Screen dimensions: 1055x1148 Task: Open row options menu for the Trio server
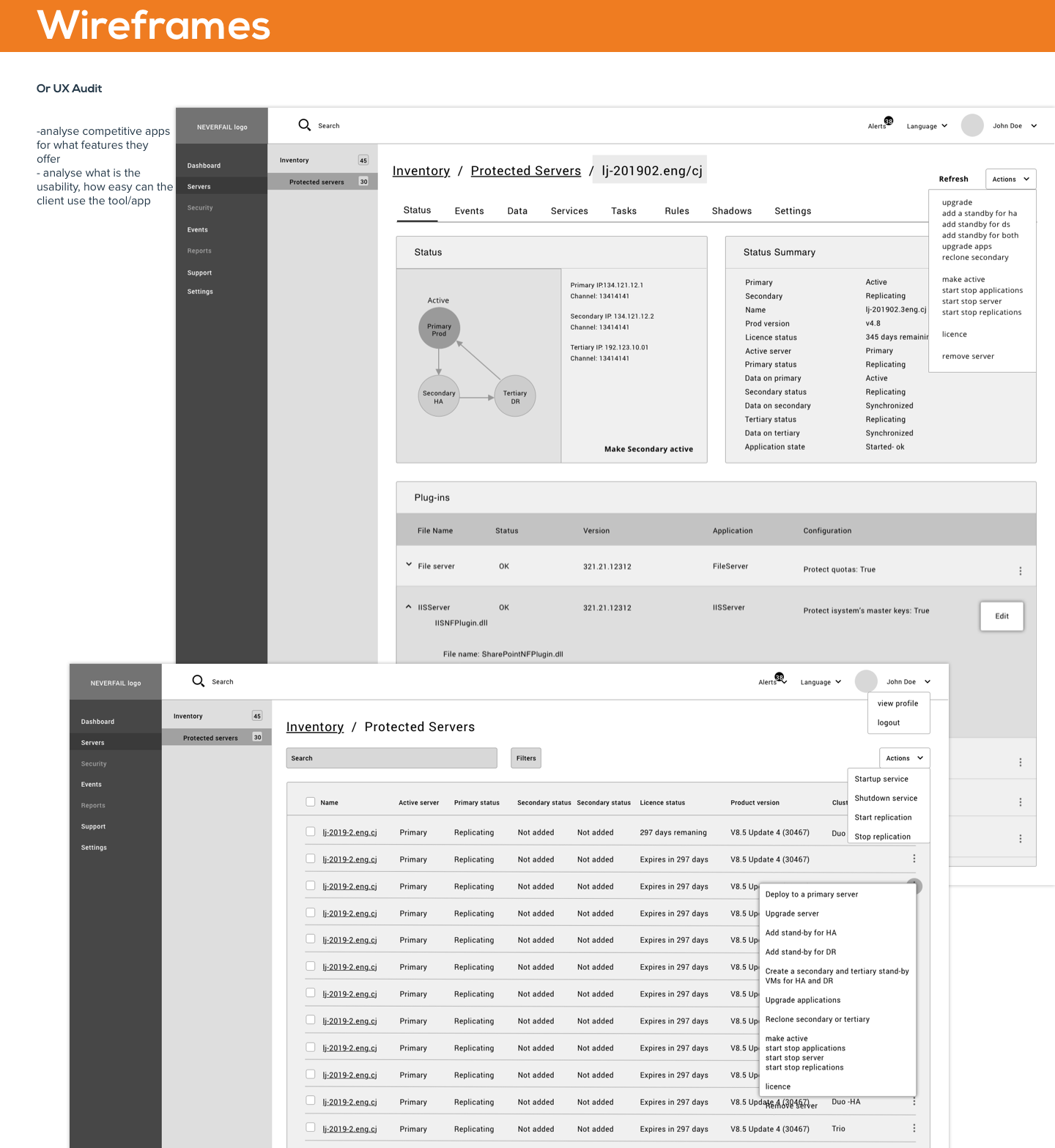pos(914,1128)
